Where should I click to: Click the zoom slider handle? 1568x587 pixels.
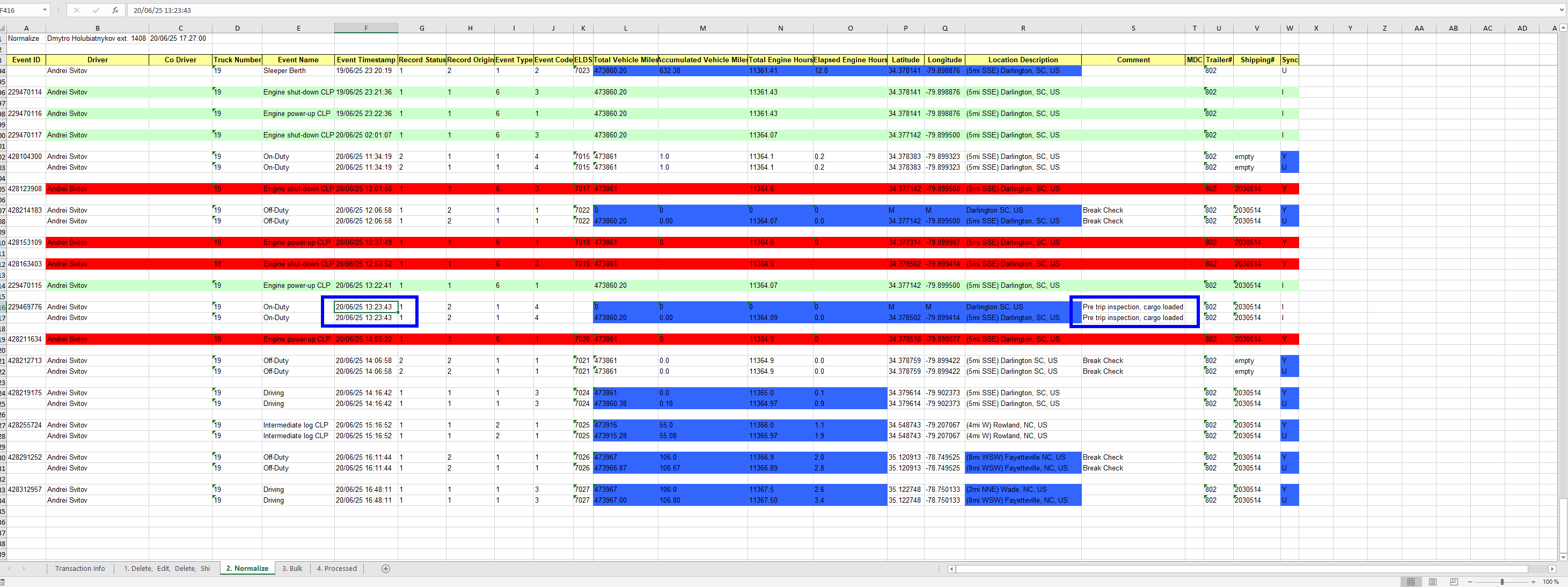tap(1502, 582)
